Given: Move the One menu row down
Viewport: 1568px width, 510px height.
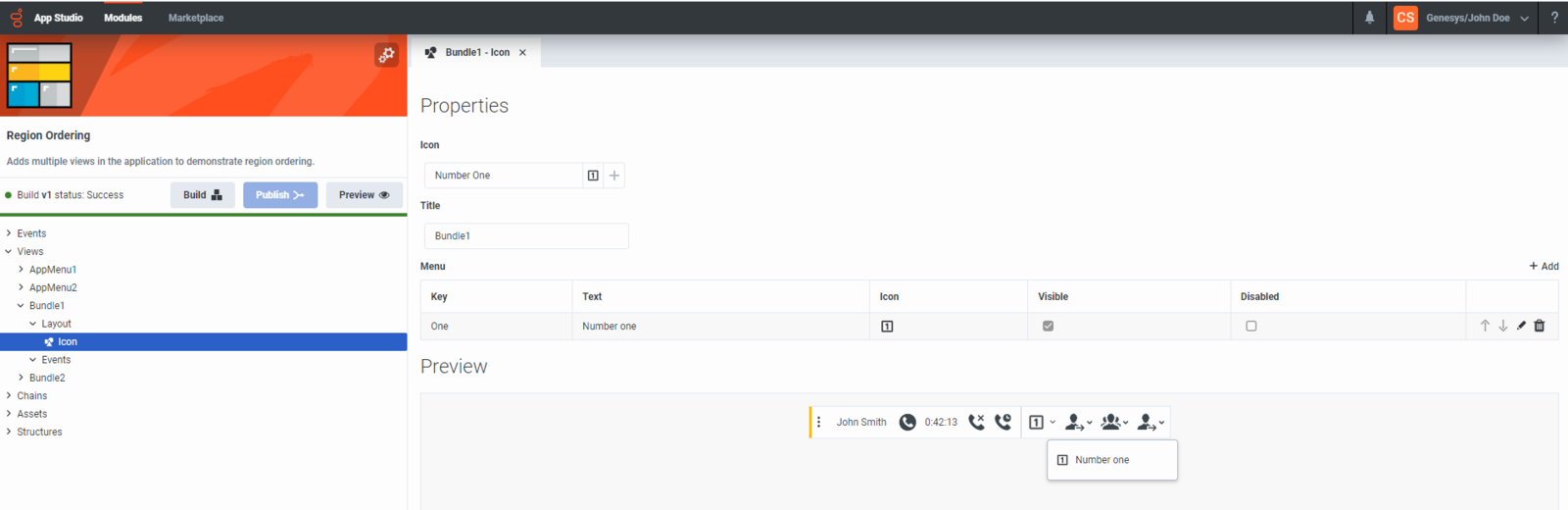Looking at the screenshot, I should (1502, 326).
